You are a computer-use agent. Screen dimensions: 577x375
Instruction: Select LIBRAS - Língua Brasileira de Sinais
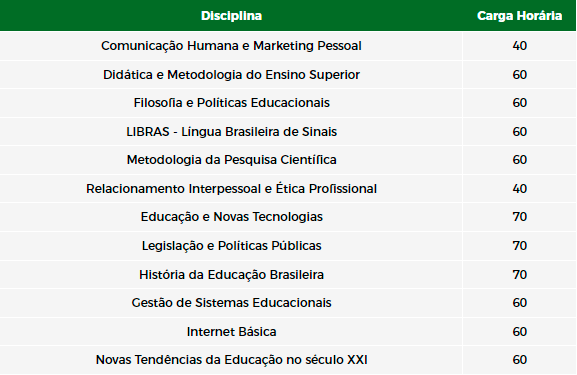(231, 132)
